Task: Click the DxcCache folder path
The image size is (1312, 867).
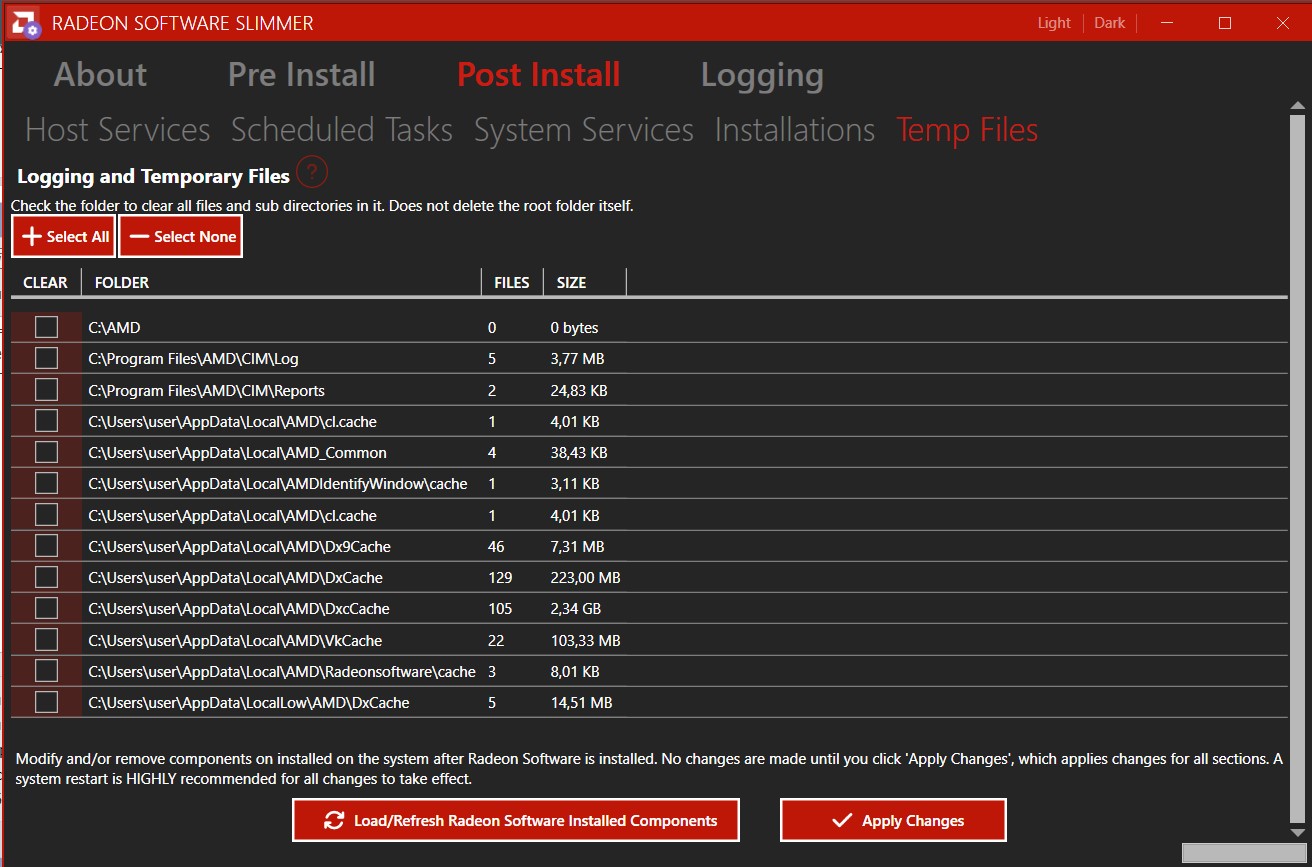Action: (x=239, y=609)
